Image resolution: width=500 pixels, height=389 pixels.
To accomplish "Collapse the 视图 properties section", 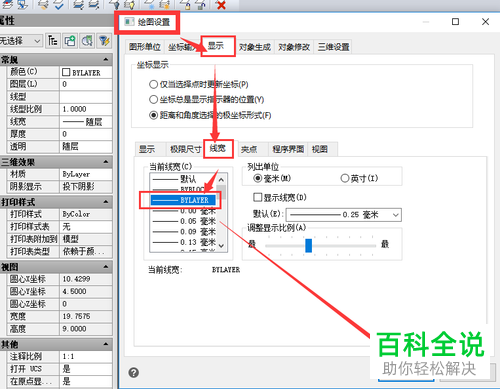I will pyautogui.click(x=106, y=267).
